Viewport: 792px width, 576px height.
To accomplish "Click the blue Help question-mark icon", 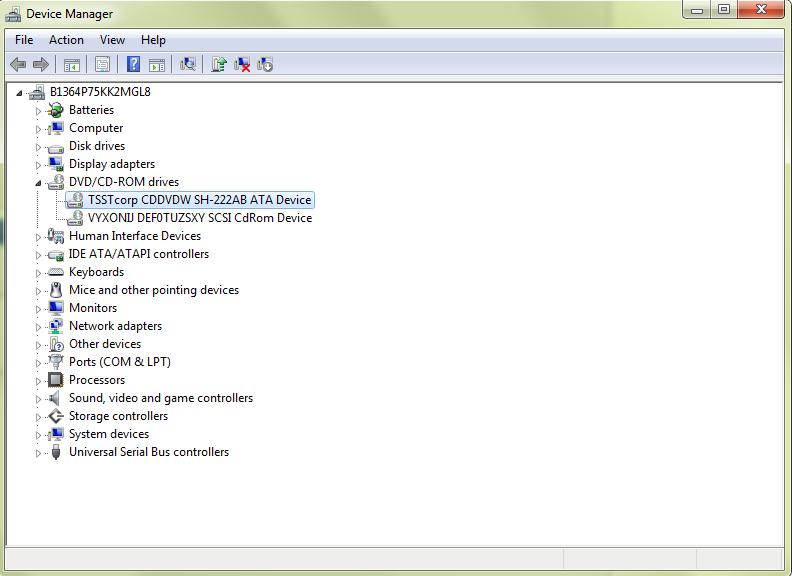I will [x=133, y=64].
